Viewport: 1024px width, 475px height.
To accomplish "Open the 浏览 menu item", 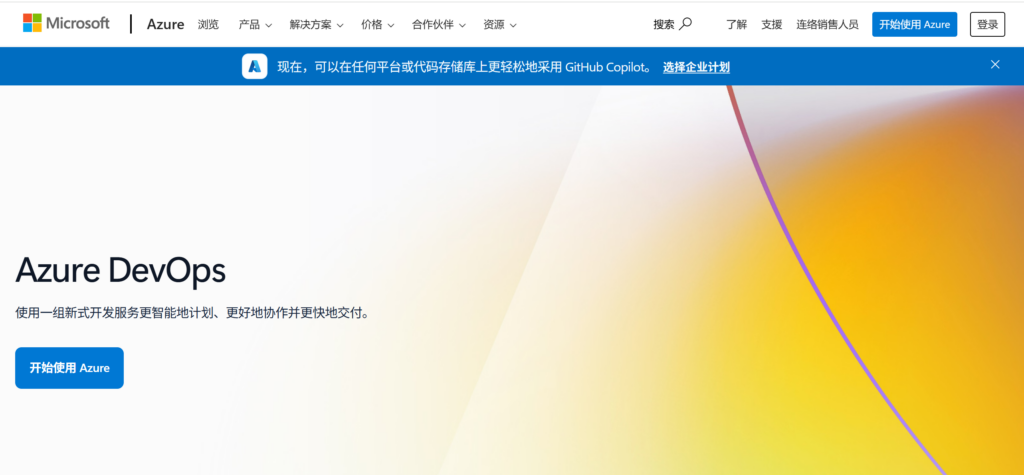I will tap(208, 25).
